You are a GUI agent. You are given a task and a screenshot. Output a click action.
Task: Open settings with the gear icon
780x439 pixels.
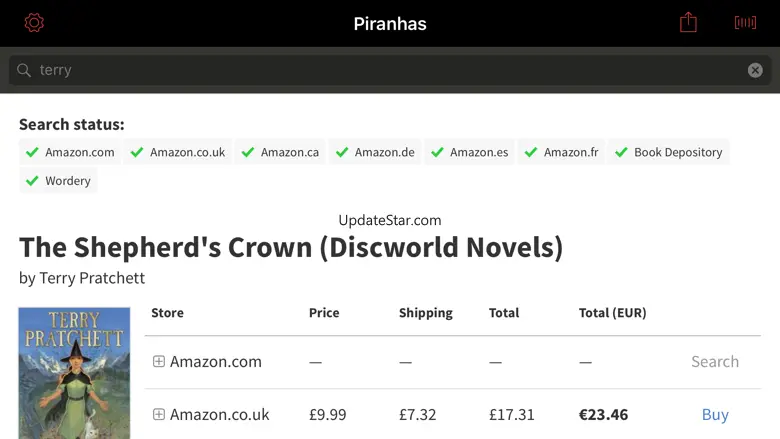34,23
